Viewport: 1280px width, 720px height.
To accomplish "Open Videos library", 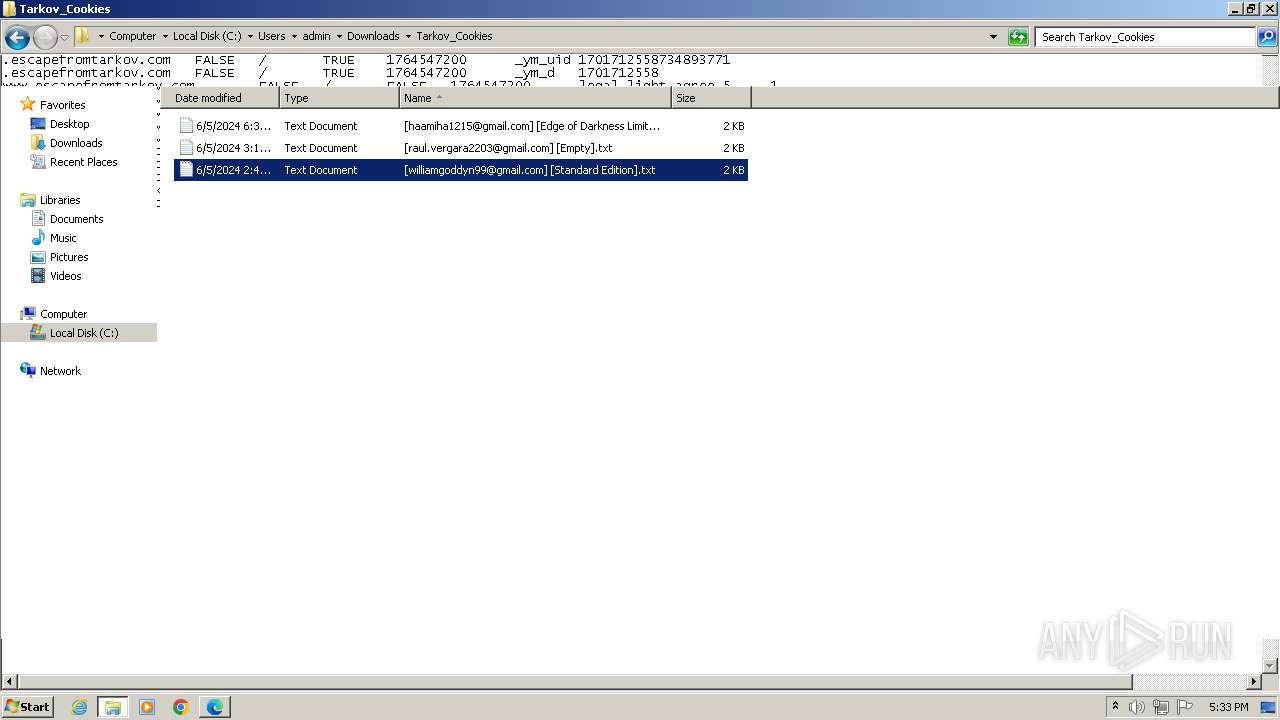I will [x=65, y=276].
